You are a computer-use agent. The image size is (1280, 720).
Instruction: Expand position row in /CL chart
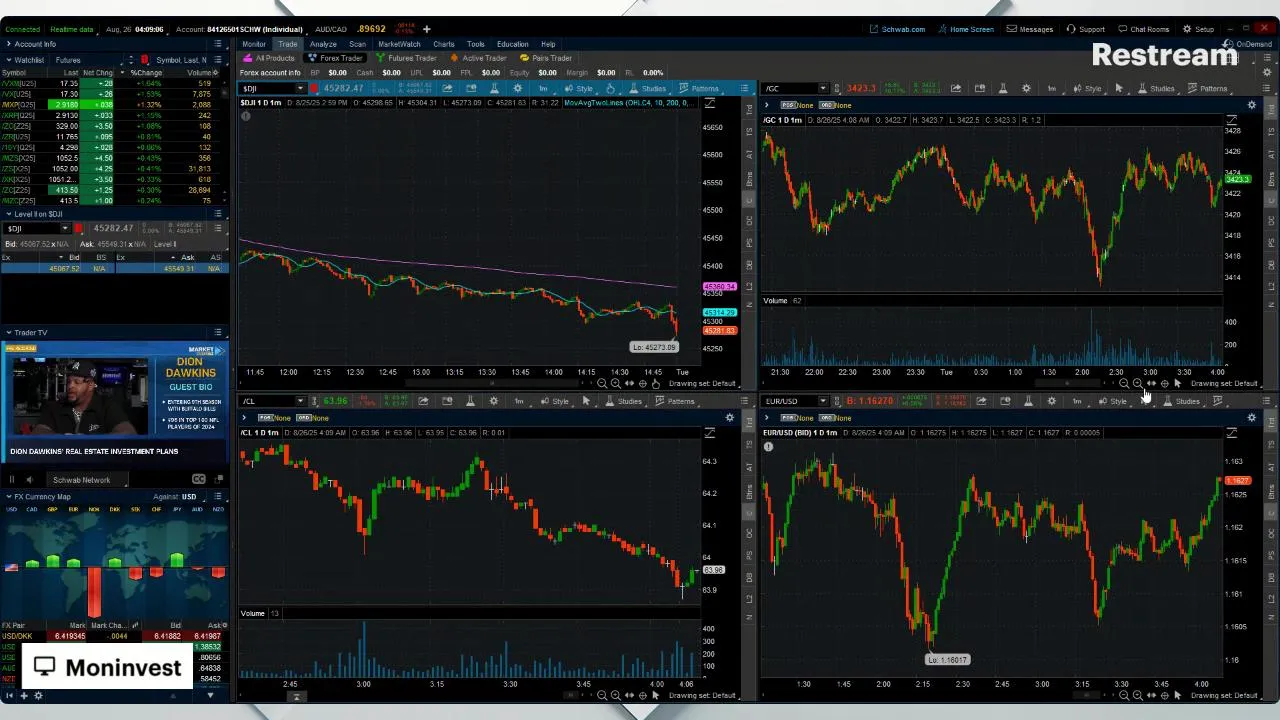[245, 417]
